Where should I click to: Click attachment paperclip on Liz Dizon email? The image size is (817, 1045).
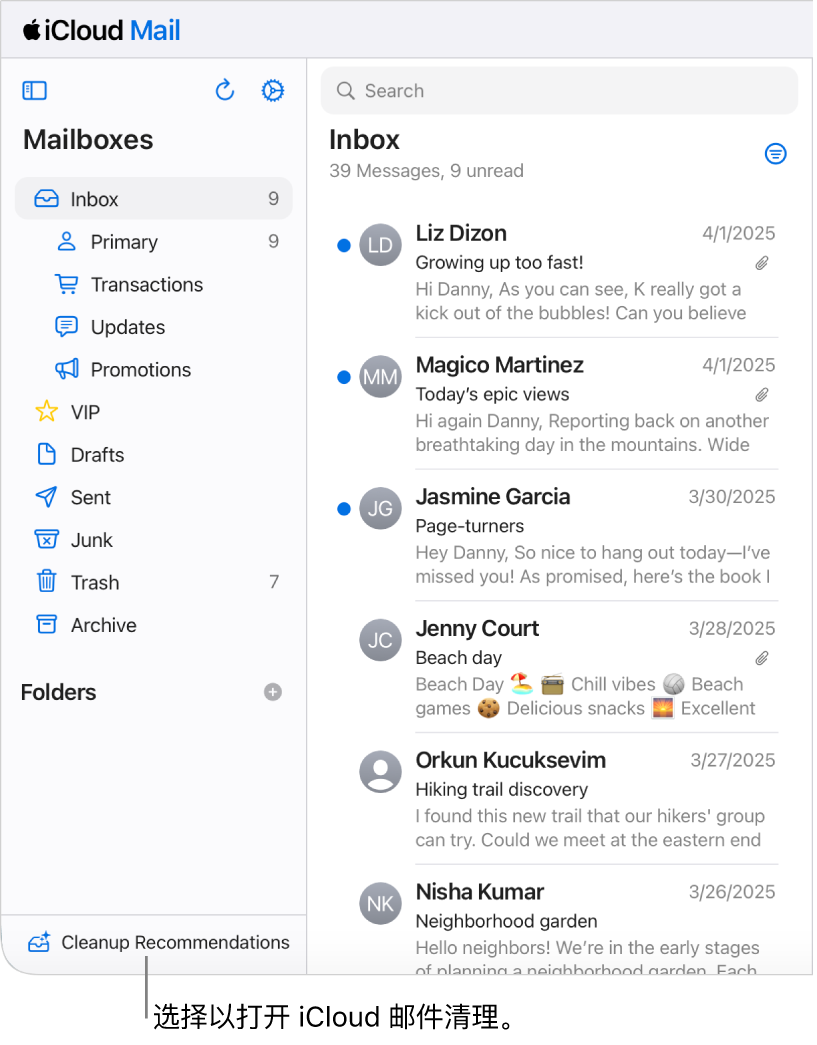coord(762,263)
